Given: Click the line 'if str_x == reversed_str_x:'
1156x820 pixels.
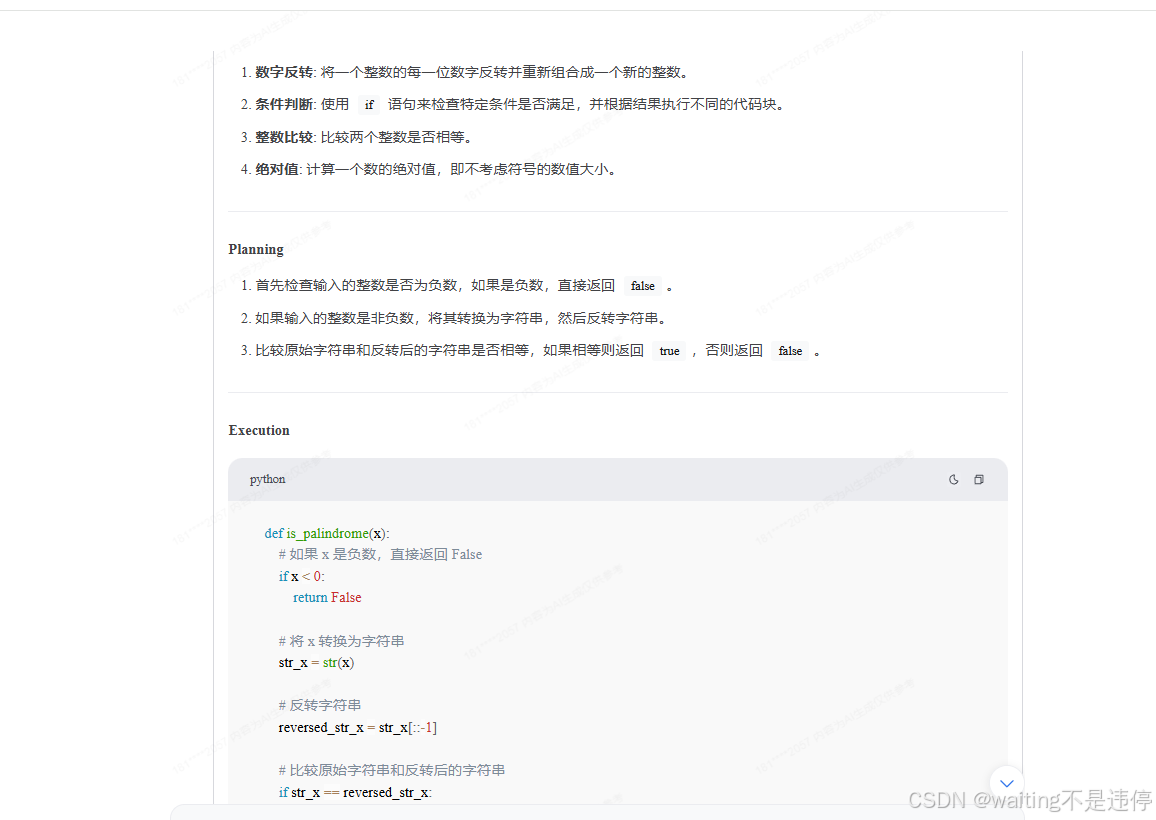Looking at the screenshot, I should pyautogui.click(x=355, y=792).
